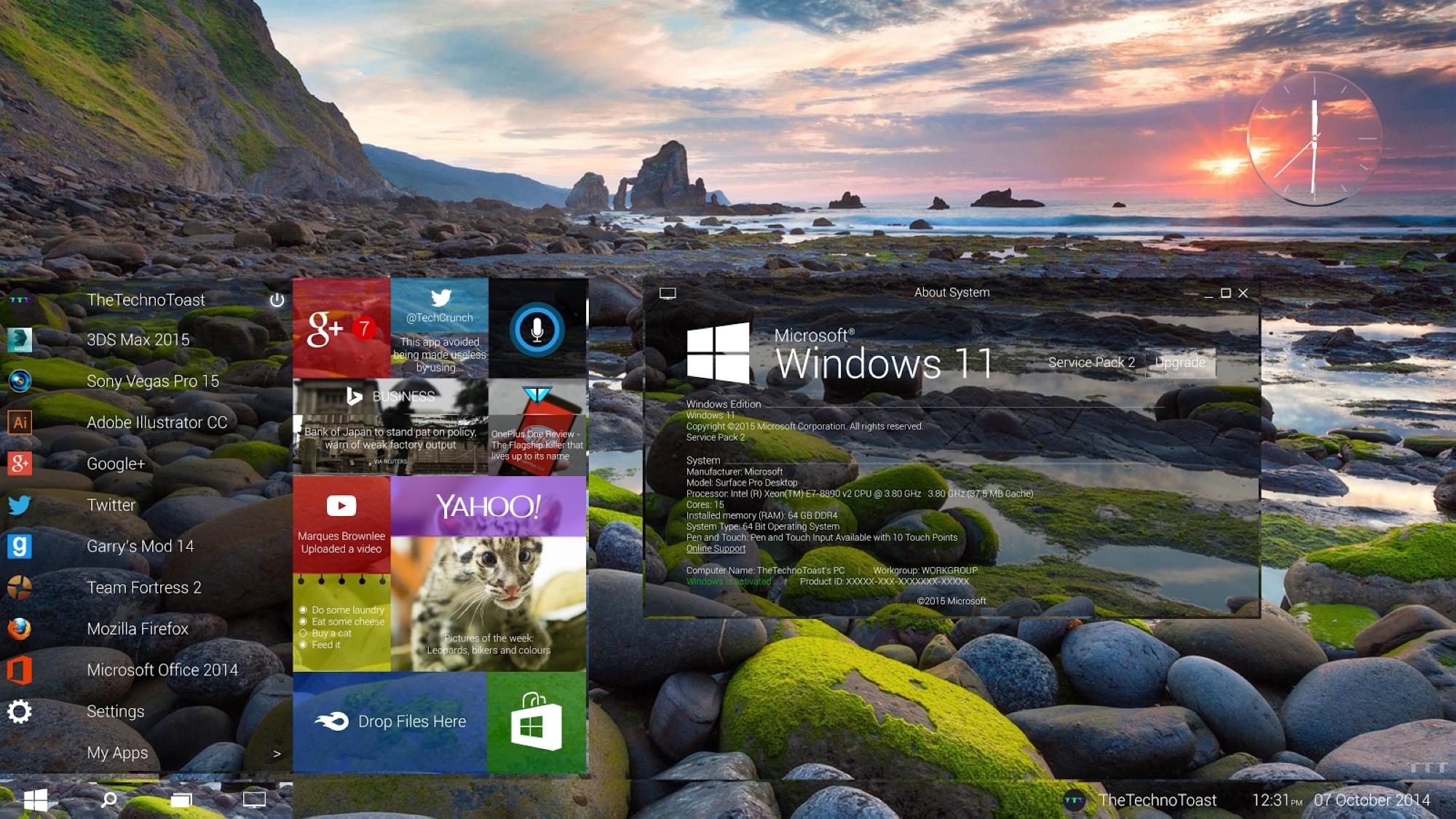Open the Settings gear icon
The height and width of the screenshot is (819, 1456).
[x=20, y=711]
